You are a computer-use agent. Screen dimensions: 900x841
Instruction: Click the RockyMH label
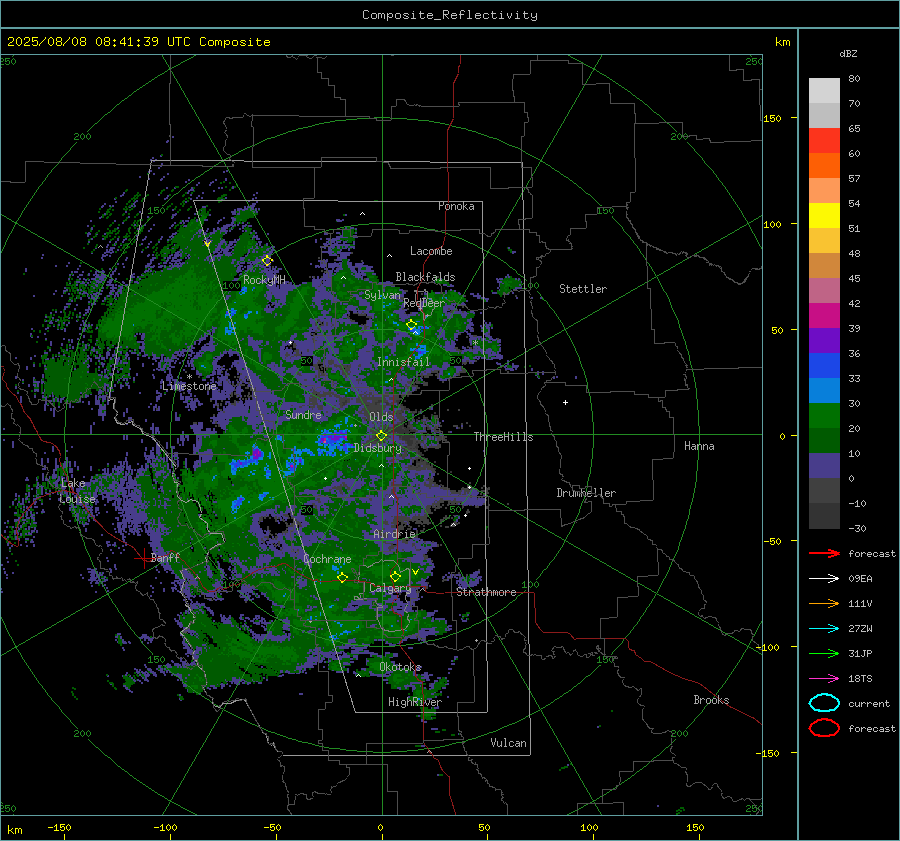(264, 280)
